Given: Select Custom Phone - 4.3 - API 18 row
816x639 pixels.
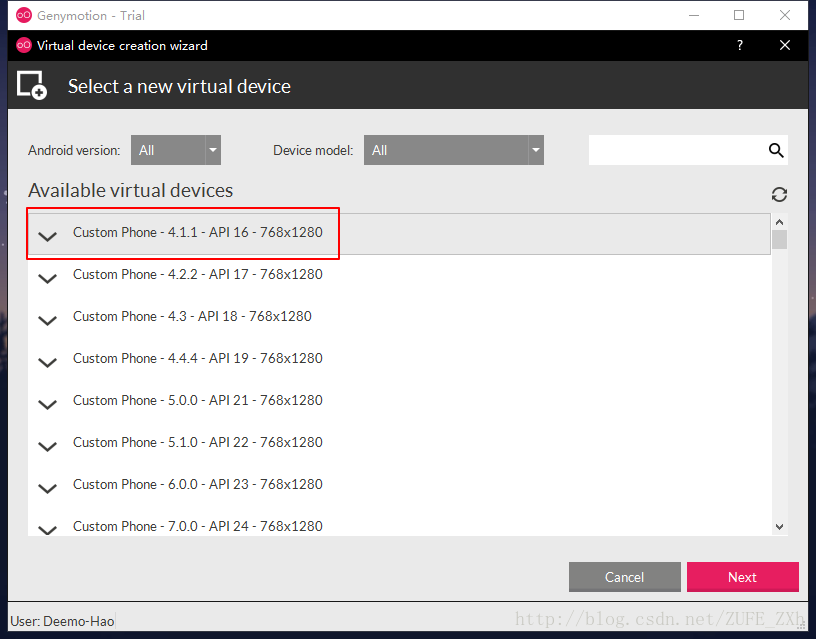Looking at the screenshot, I should pos(399,317).
